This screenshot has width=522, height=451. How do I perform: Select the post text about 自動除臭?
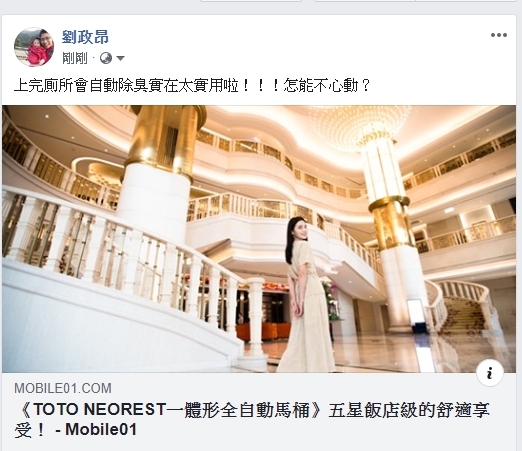coord(192,86)
